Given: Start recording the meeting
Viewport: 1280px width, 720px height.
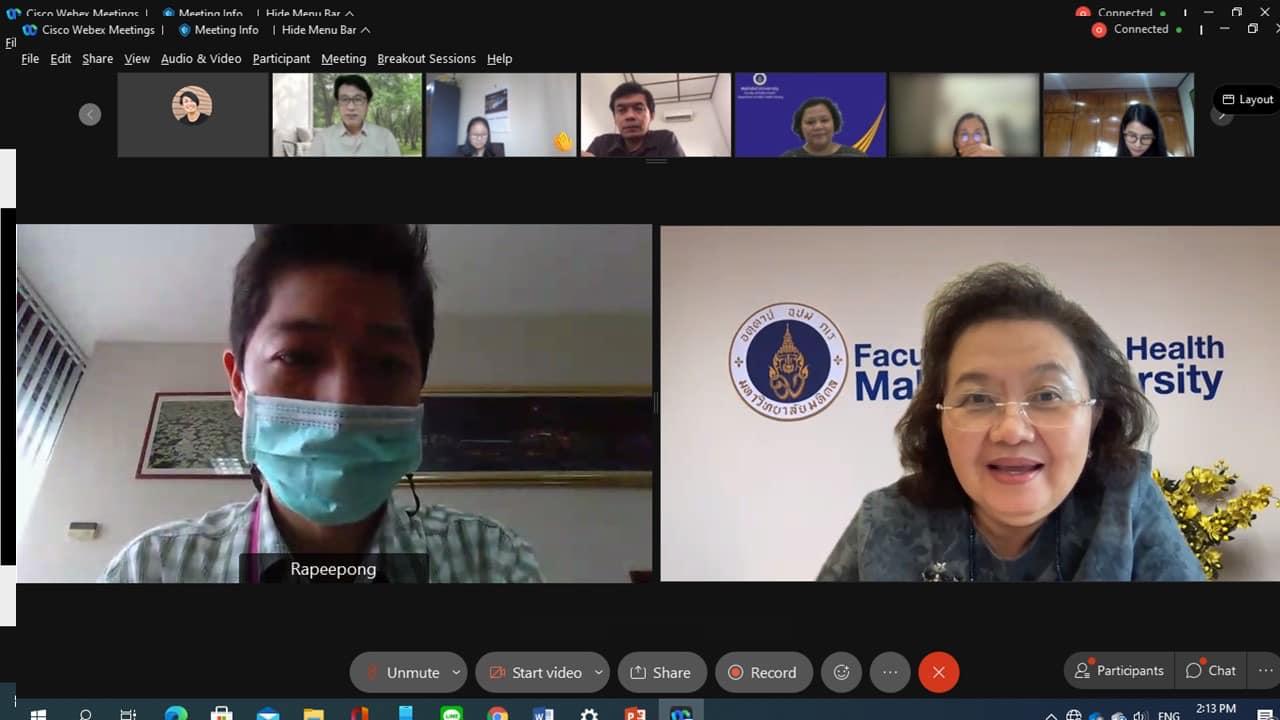Looking at the screenshot, I should click(762, 672).
